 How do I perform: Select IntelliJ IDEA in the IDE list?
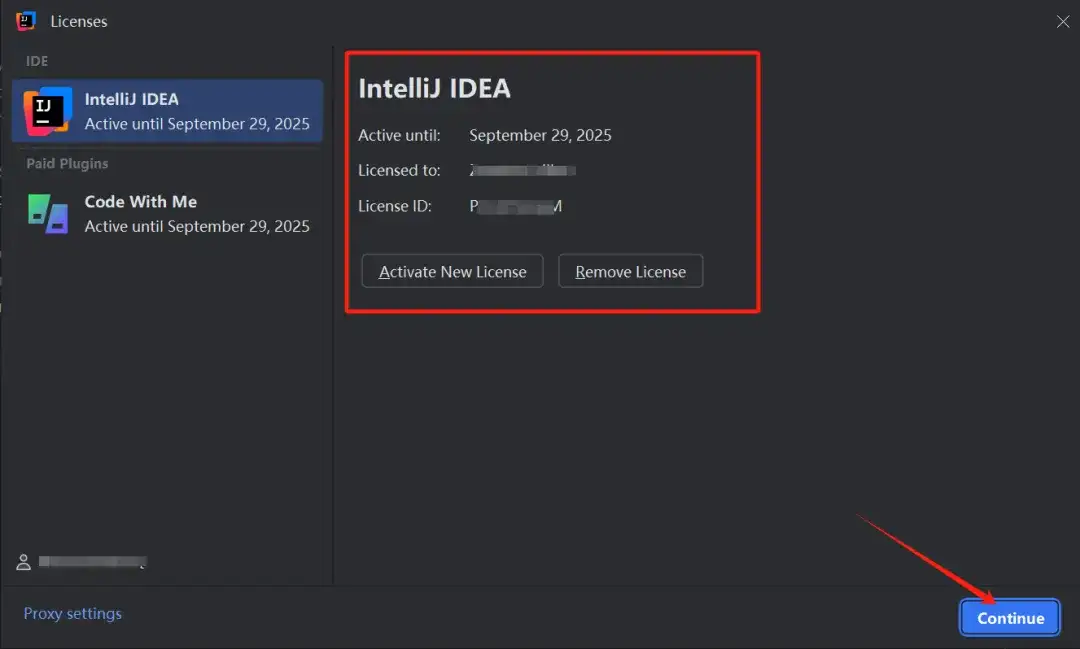point(167,111)
